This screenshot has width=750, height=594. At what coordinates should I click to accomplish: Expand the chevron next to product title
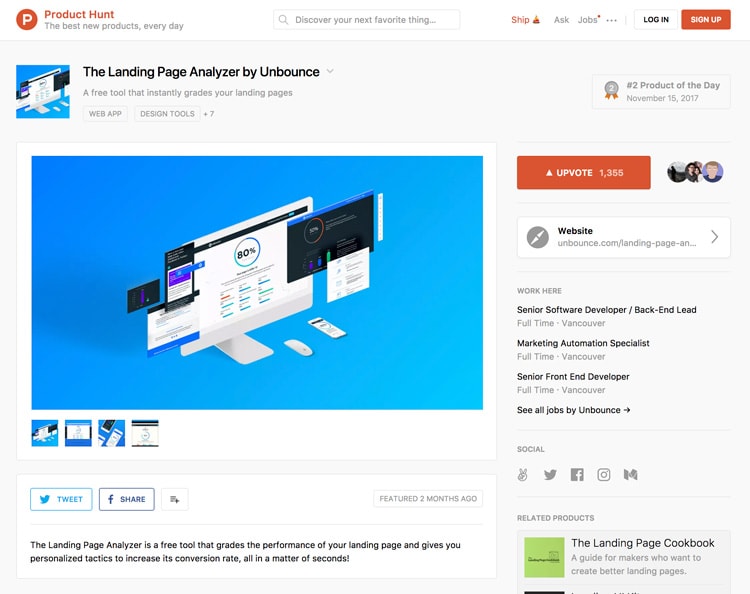(330, 72)
